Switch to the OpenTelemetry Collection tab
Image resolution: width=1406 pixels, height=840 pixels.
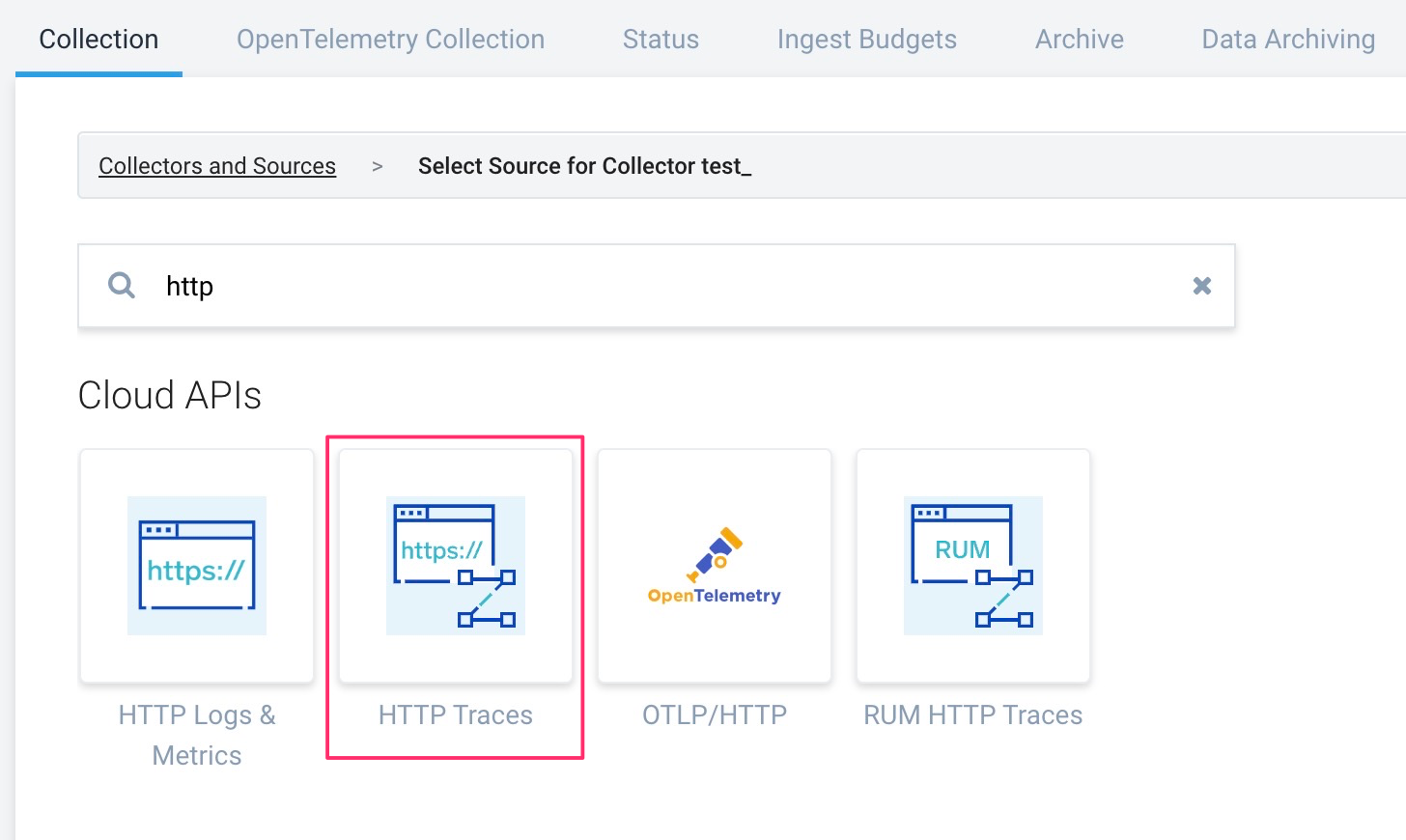point(390,40)
